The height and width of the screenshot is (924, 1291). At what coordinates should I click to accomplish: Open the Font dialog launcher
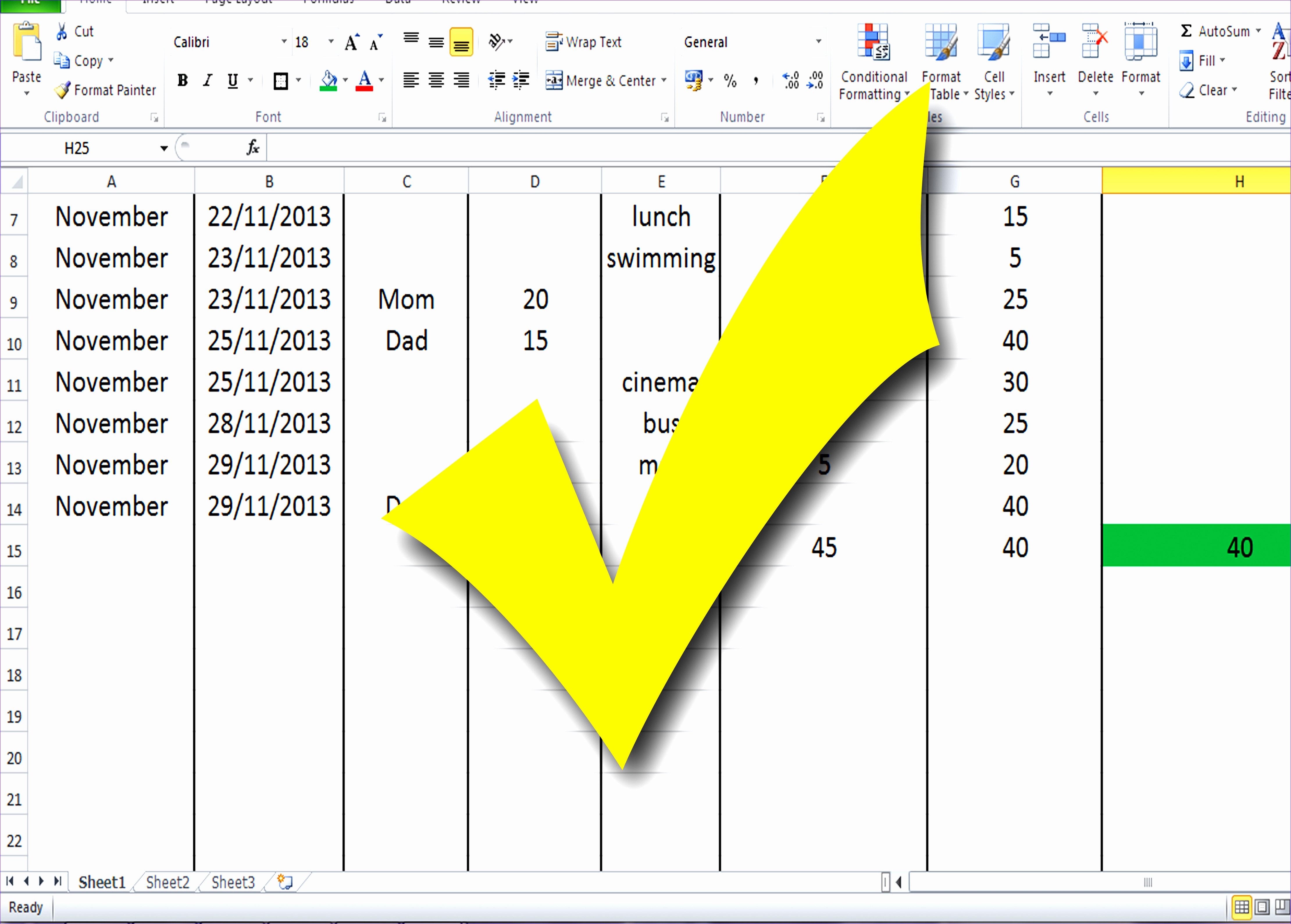click(x=383, y=118)
